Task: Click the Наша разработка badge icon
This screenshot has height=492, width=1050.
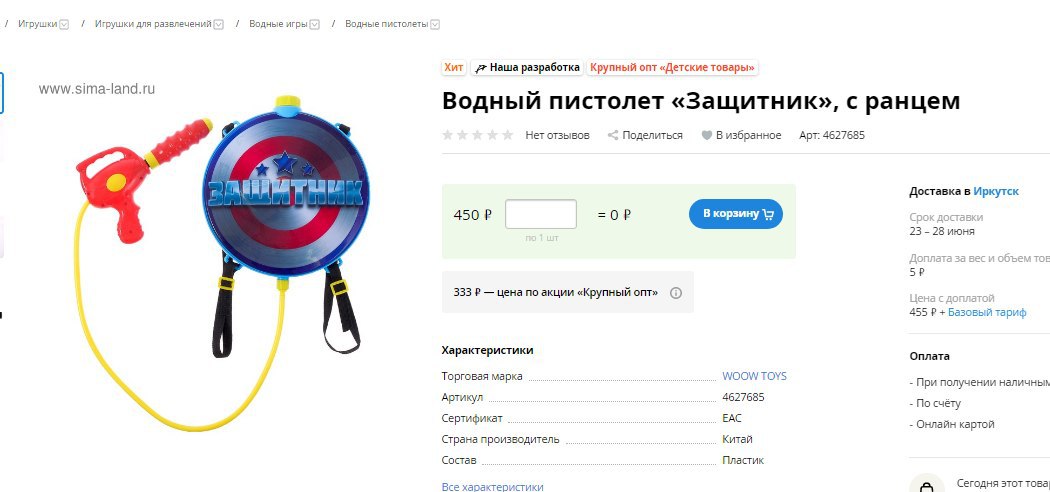Action: 480,68
